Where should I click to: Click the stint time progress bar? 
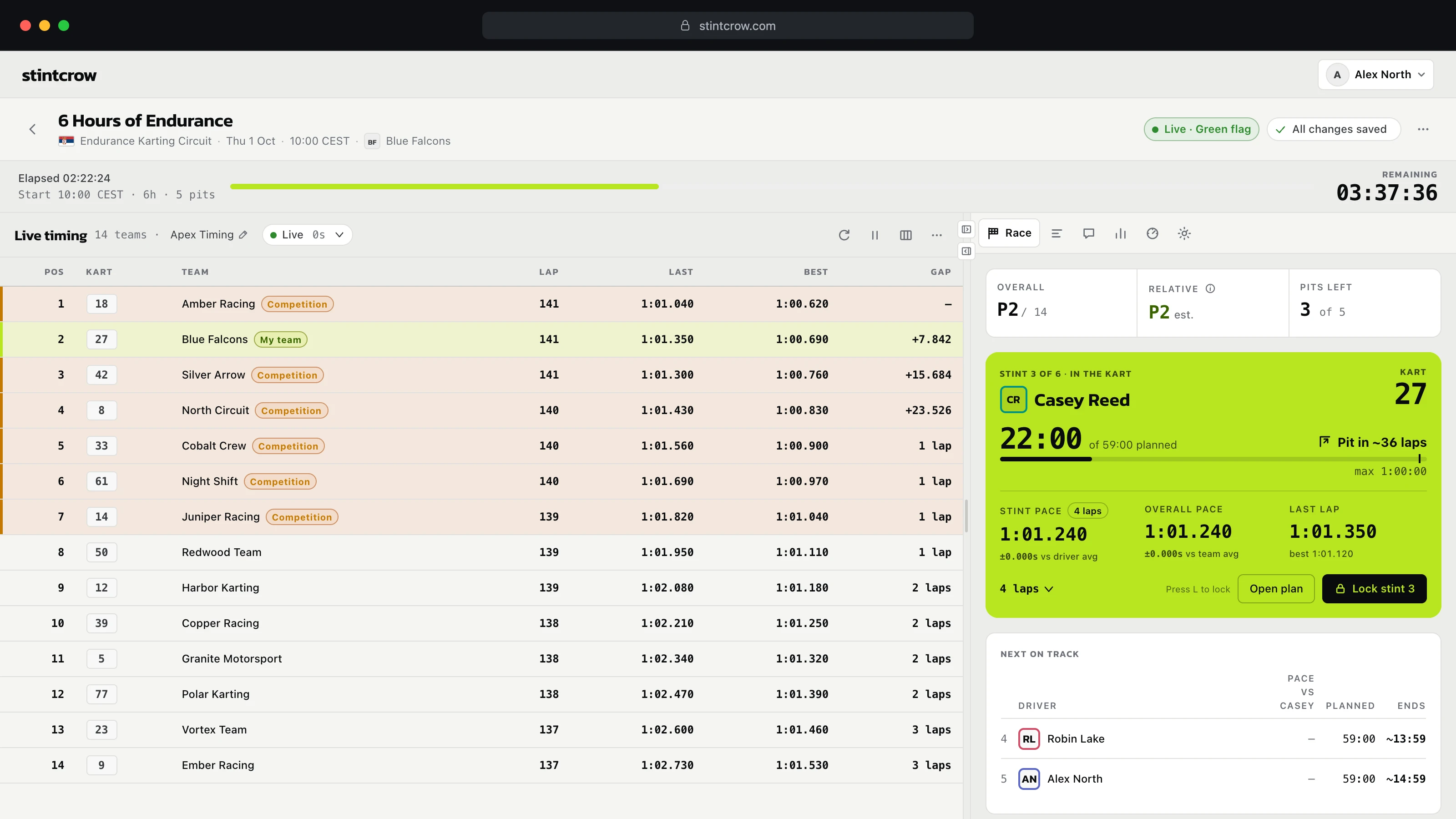click(1213, 459)
